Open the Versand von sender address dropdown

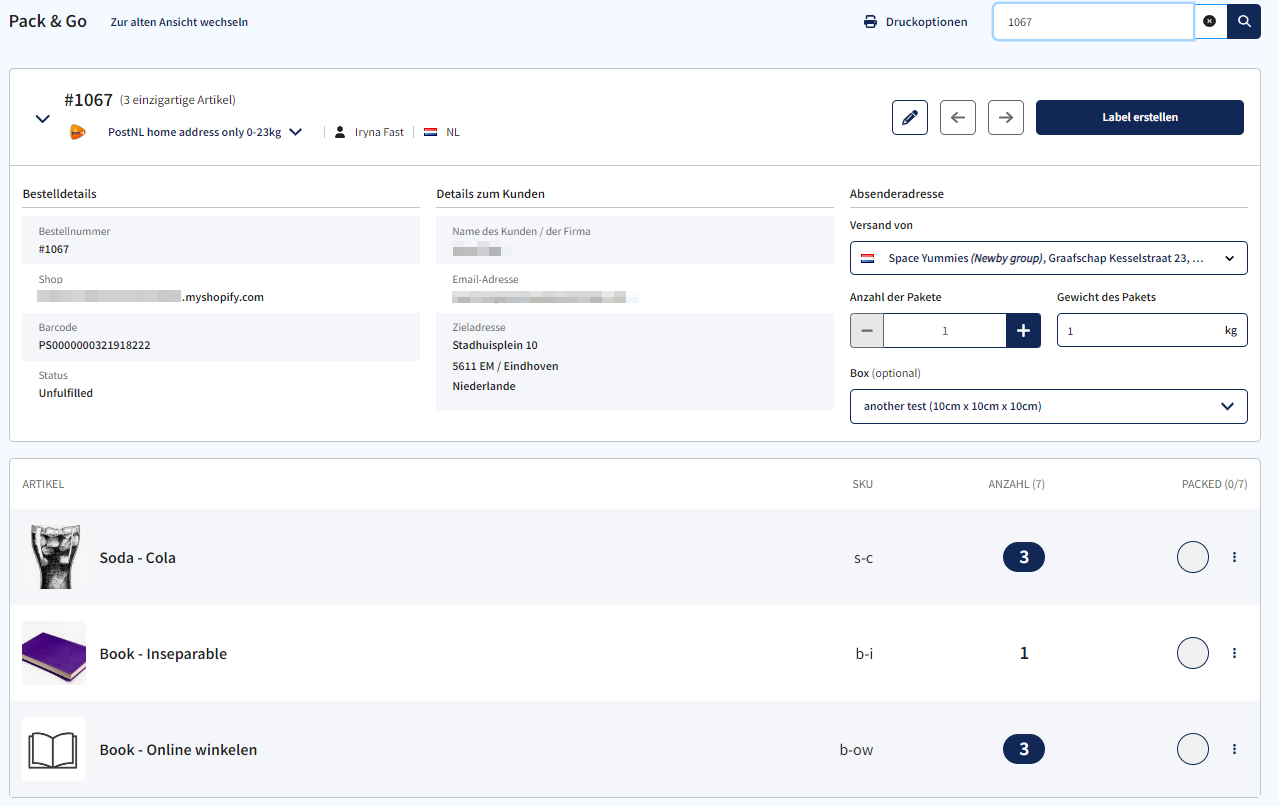(x=1047, y=258)
